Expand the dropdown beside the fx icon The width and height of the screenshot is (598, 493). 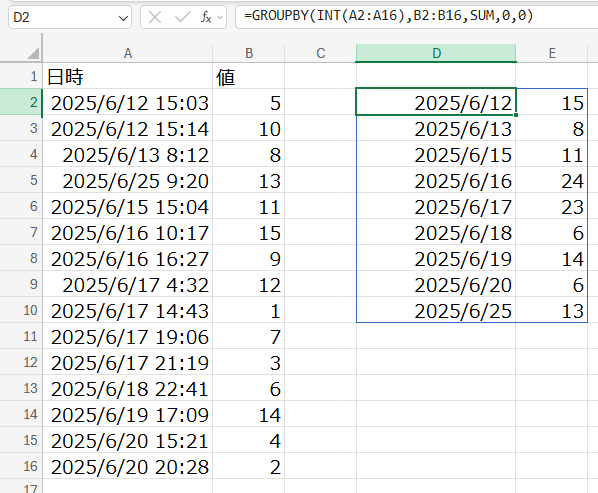pos(220,18)
